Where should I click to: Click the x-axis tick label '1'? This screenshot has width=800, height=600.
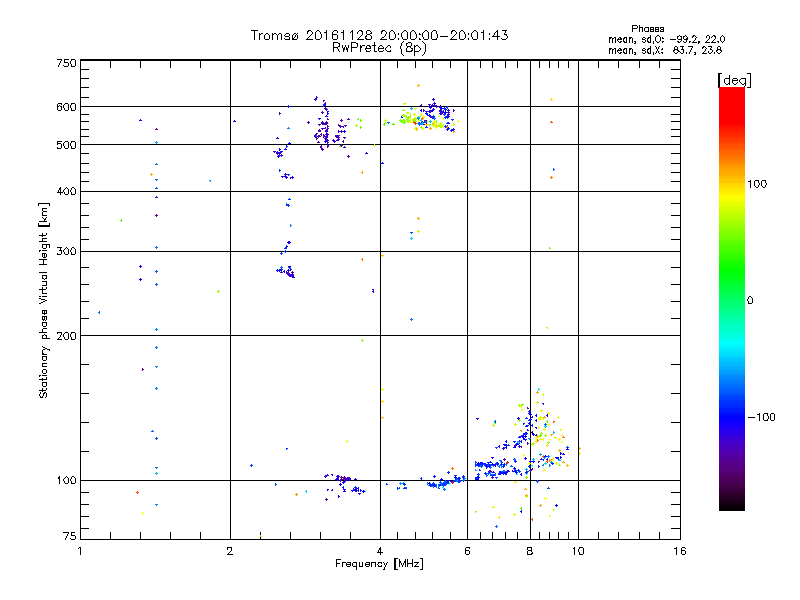click(x=80, y=551)
